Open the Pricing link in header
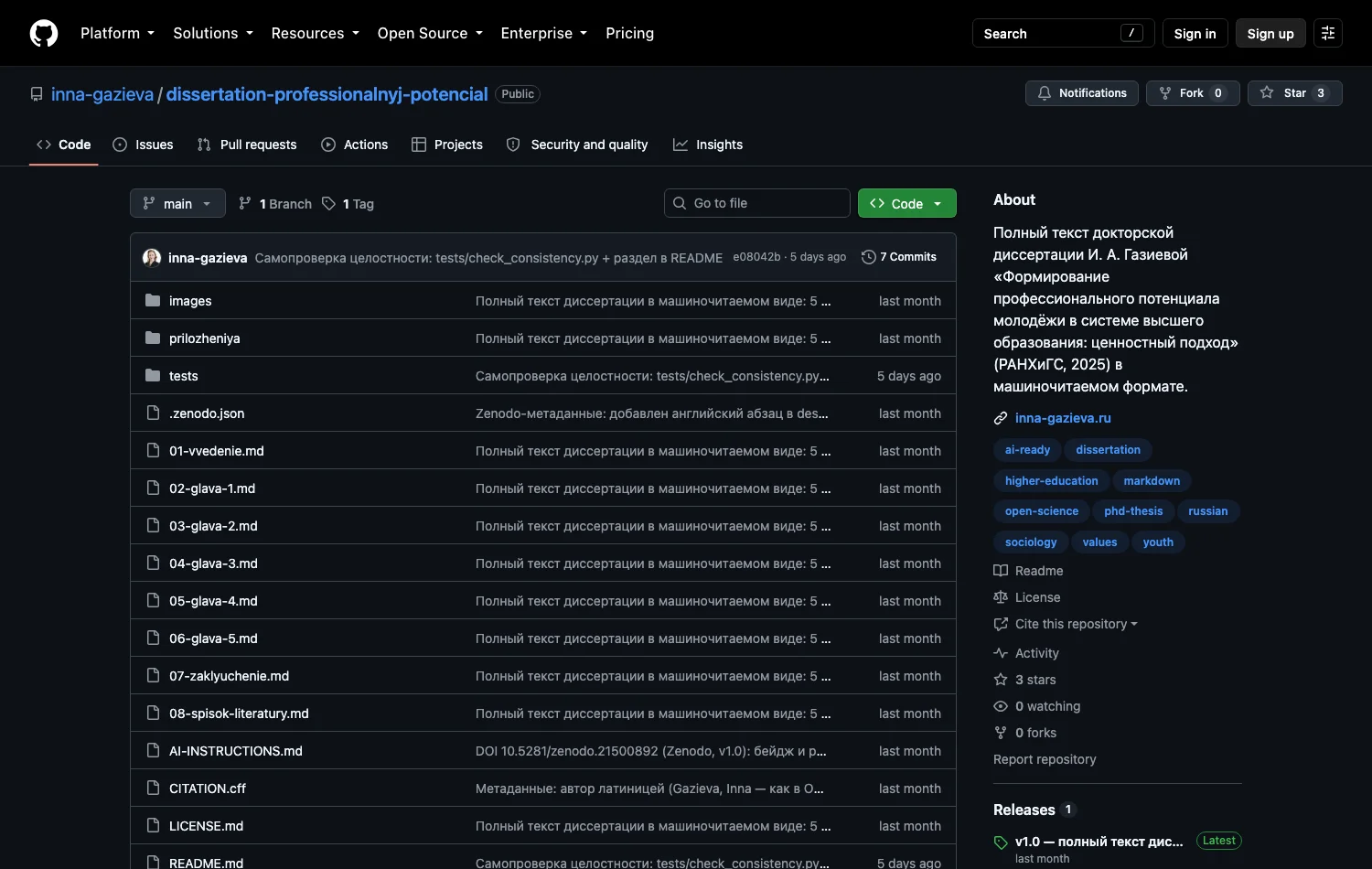The image size is (1372, 869). [x=630, y=33]
